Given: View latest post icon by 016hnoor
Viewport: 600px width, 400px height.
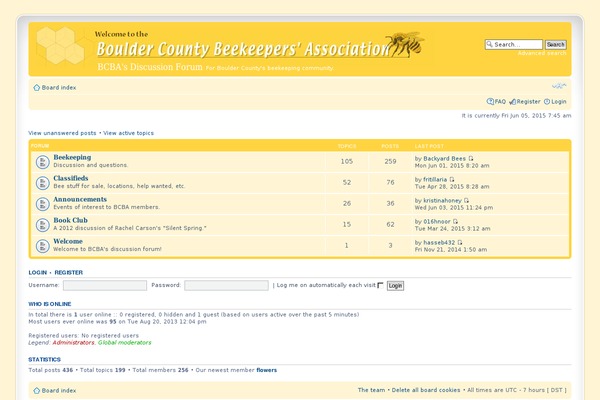Looking at the screenshot, I should [x=455, y=222].
